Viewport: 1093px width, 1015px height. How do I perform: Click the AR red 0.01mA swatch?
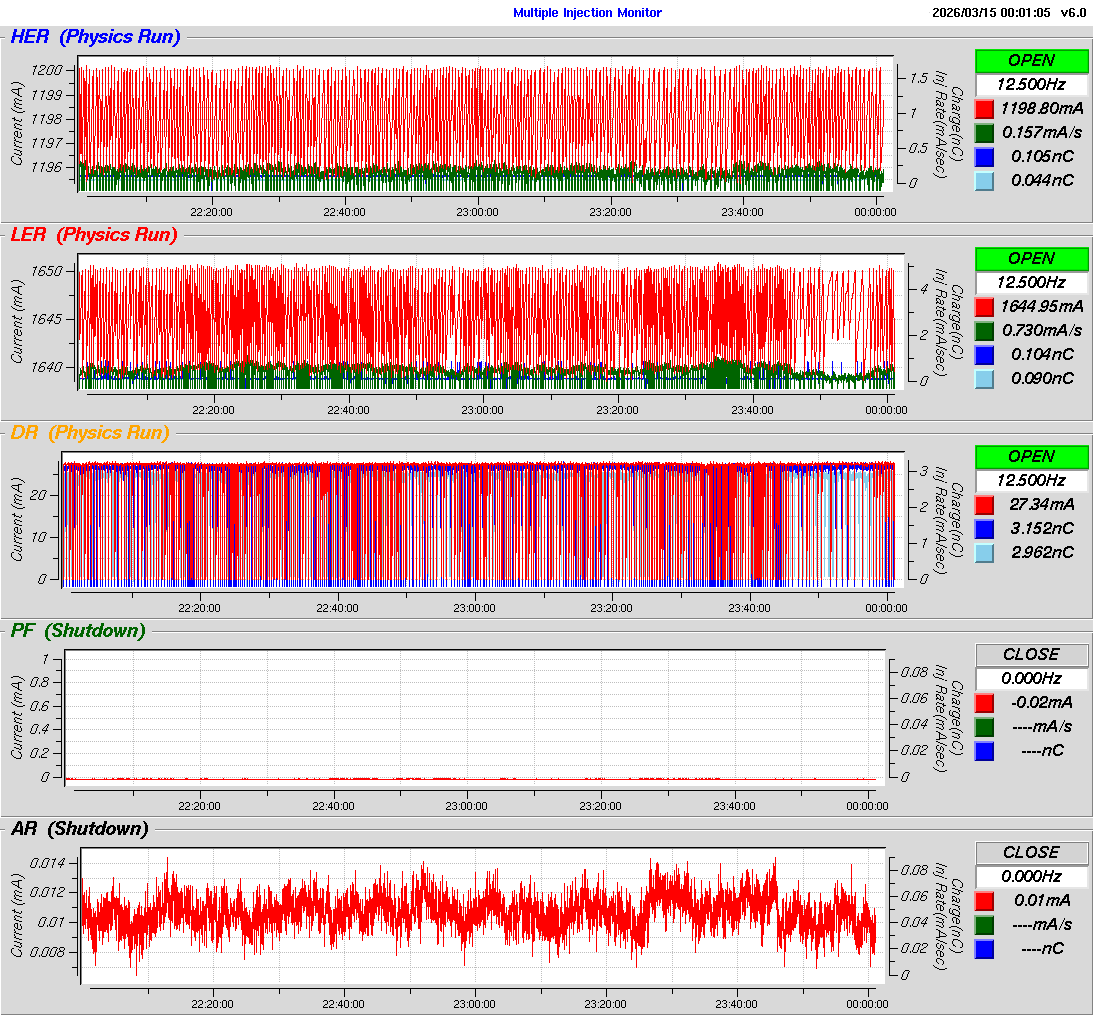point(984,900)
